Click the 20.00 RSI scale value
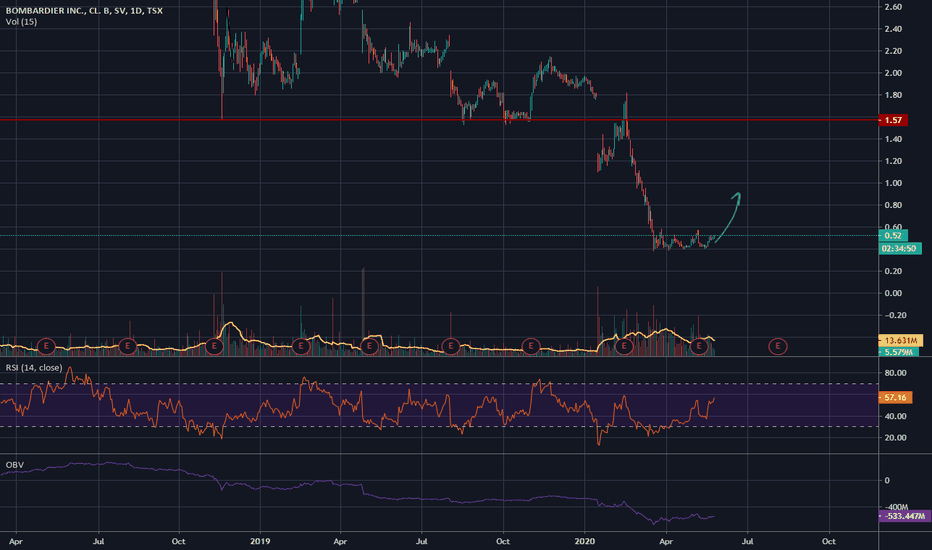Image resolution: width=932 pixels, height=550 pixels. (895, 438)
